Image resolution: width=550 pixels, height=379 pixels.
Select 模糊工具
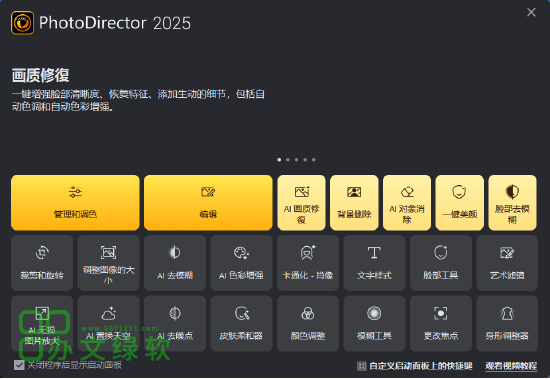[x=374, y=323]
